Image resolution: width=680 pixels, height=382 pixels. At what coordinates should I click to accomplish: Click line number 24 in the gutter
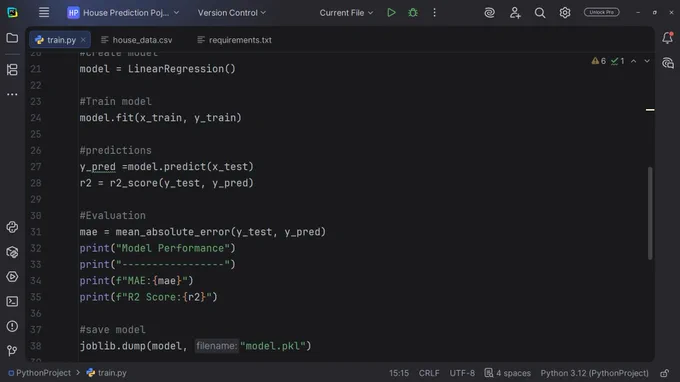pos(36,118)
